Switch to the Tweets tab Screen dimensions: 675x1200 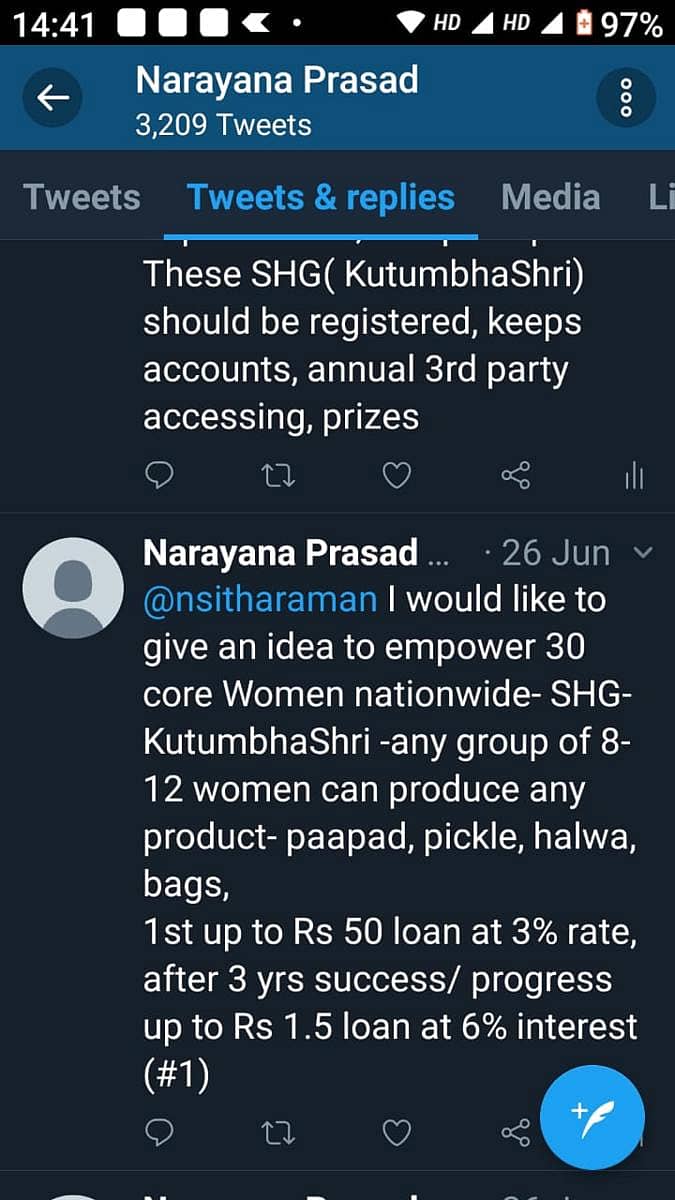(82, 197)
